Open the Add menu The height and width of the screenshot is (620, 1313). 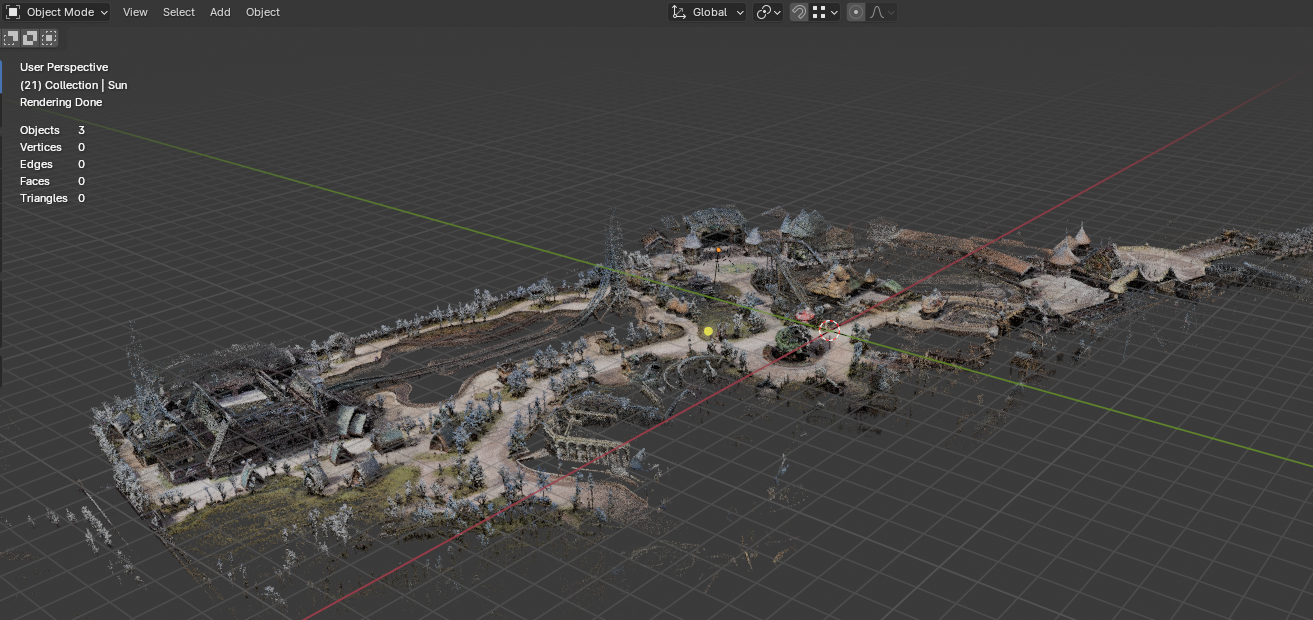pos(220,12)
